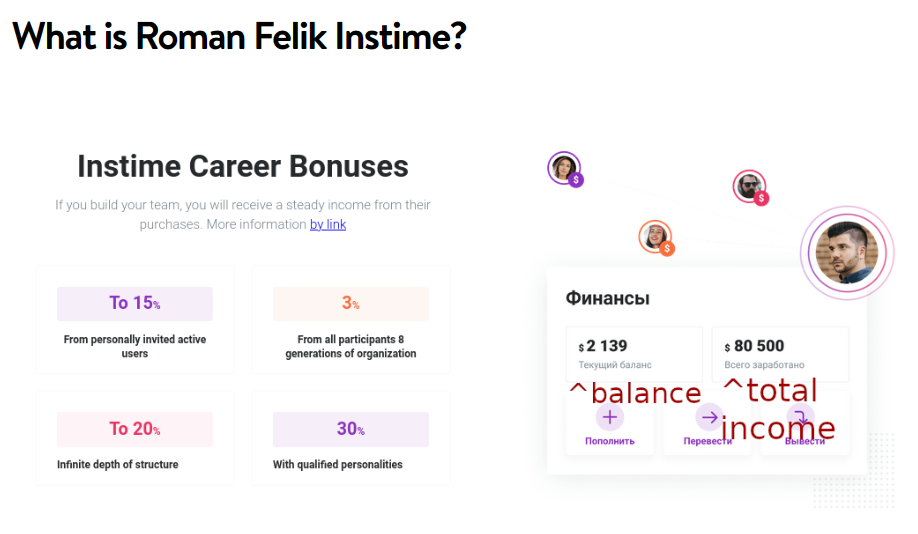This screenshot has width=918, height=534.
Task: Click the Вывести button label
Action: [804, 441]
